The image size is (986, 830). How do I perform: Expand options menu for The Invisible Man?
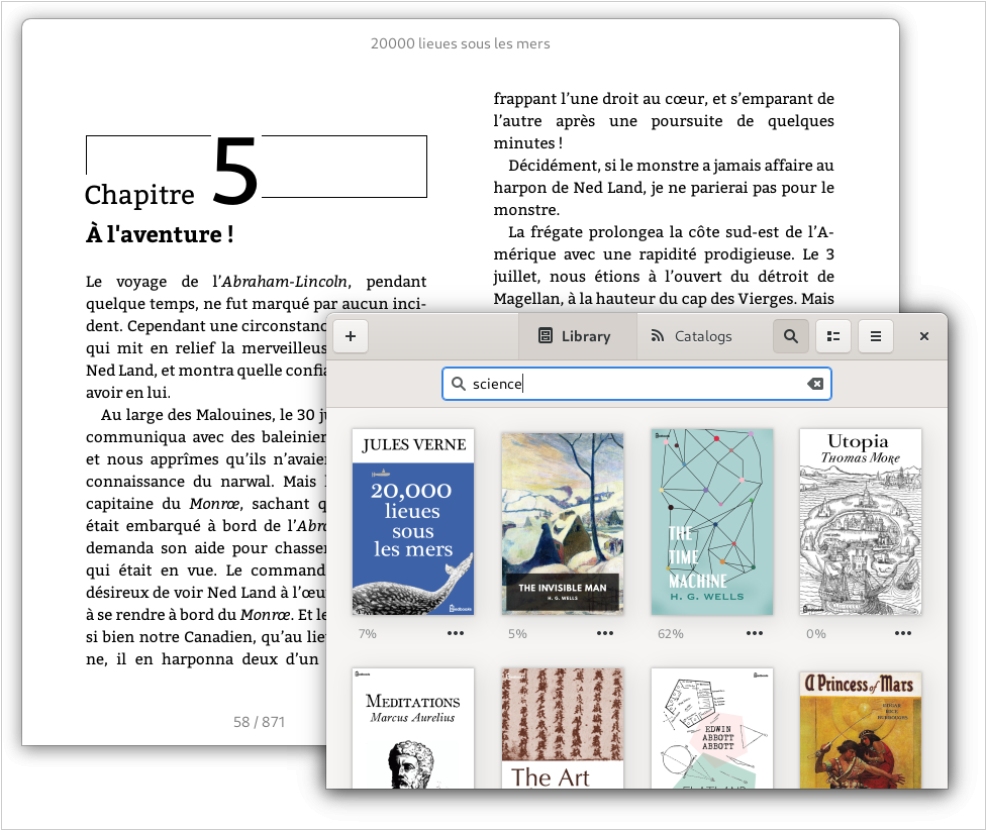click(605, 633)
